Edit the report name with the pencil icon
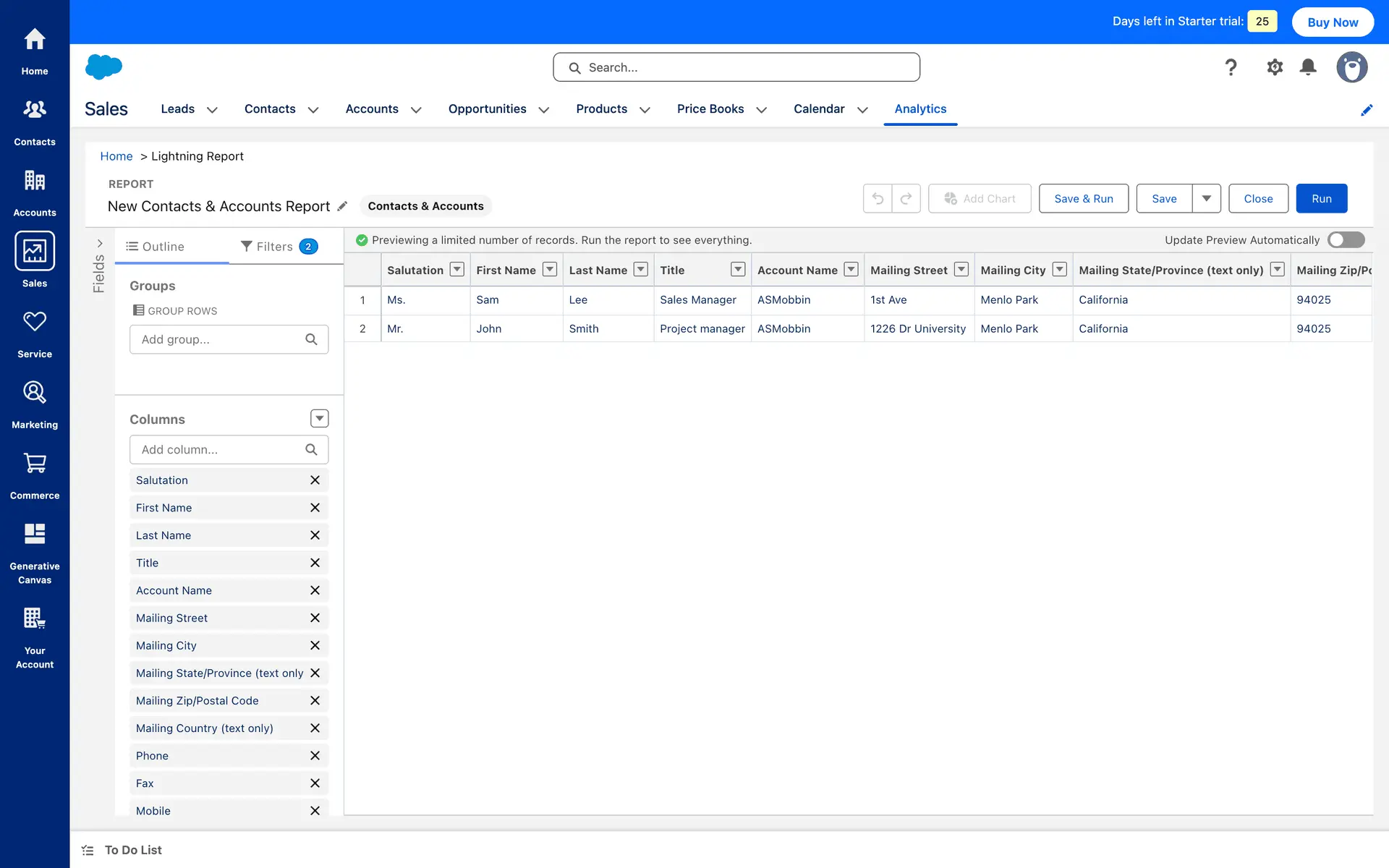 pos(342,206)
